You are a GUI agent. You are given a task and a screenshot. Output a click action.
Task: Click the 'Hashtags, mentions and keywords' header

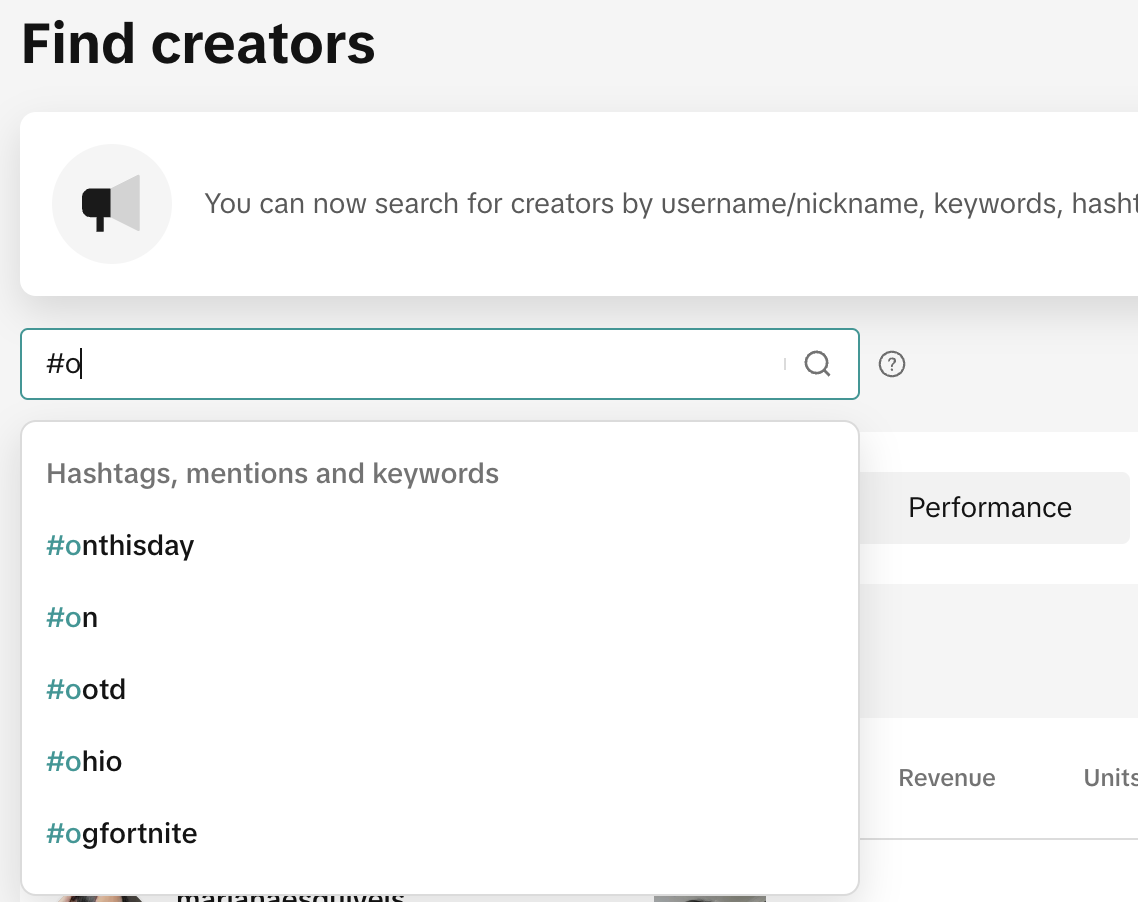point(272,473)
